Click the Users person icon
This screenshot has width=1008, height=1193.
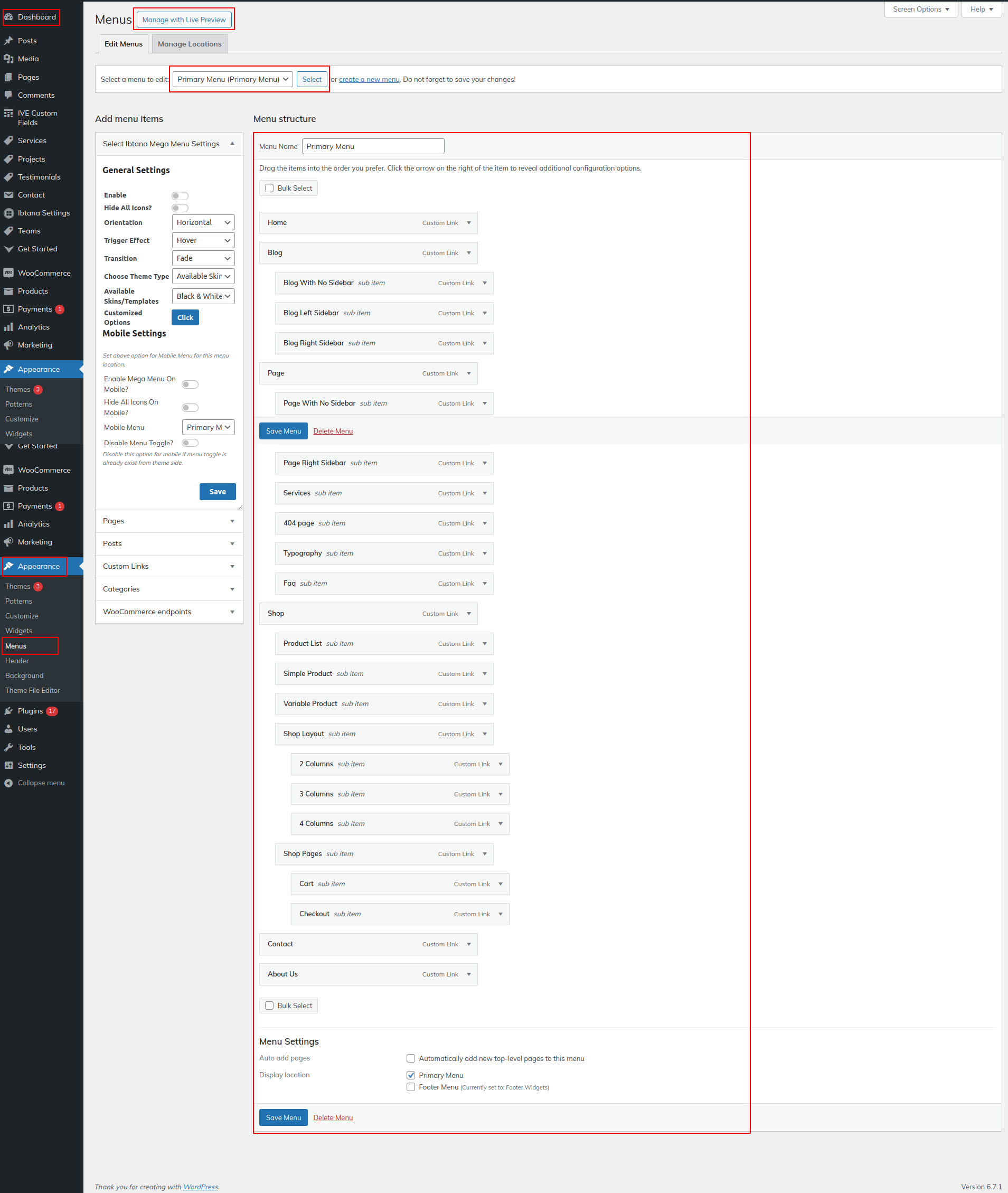click(x=8, y=728)
